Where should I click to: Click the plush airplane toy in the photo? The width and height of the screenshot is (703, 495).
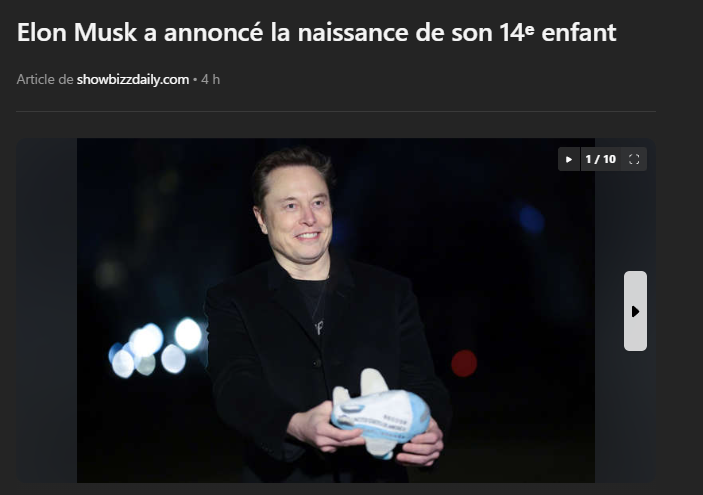[x=380, y=413]
